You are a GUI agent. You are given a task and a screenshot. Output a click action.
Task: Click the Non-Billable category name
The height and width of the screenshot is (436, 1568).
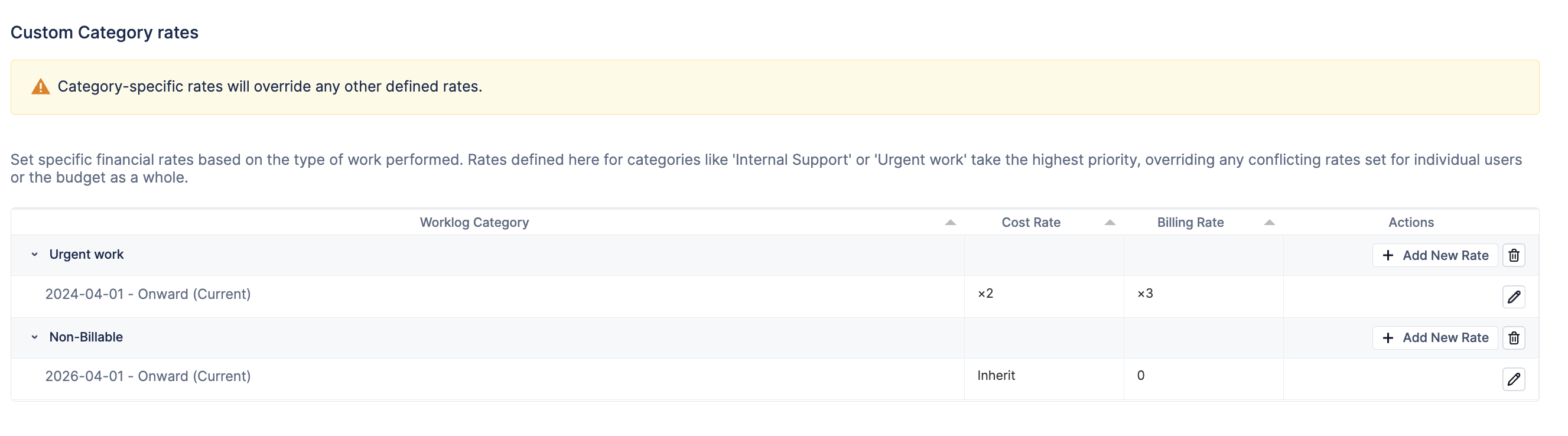click(x=86, y=337)
